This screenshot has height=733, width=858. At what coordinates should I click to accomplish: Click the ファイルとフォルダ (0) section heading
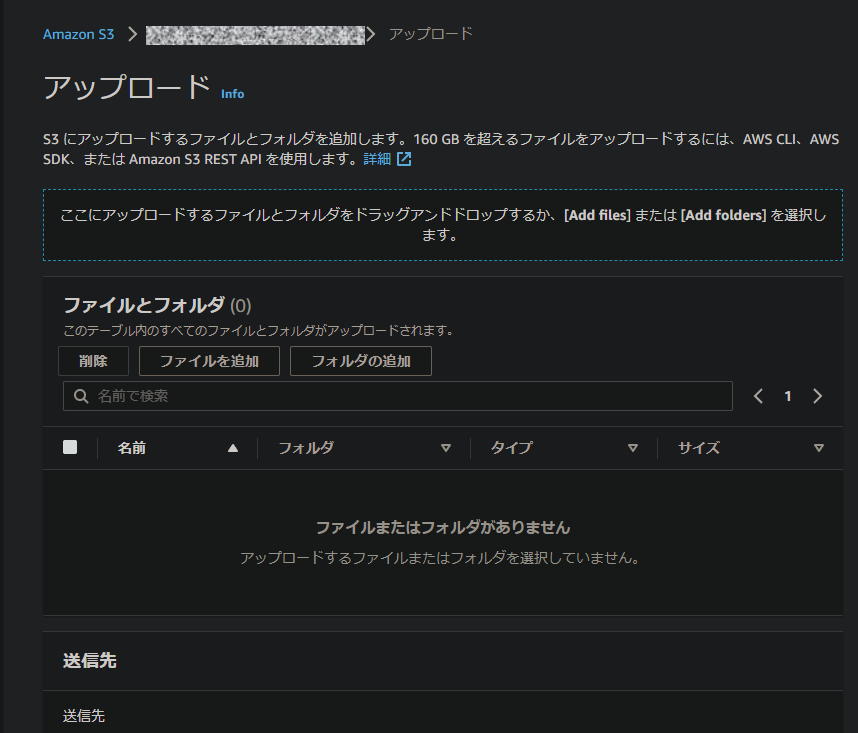coord(157,305)
